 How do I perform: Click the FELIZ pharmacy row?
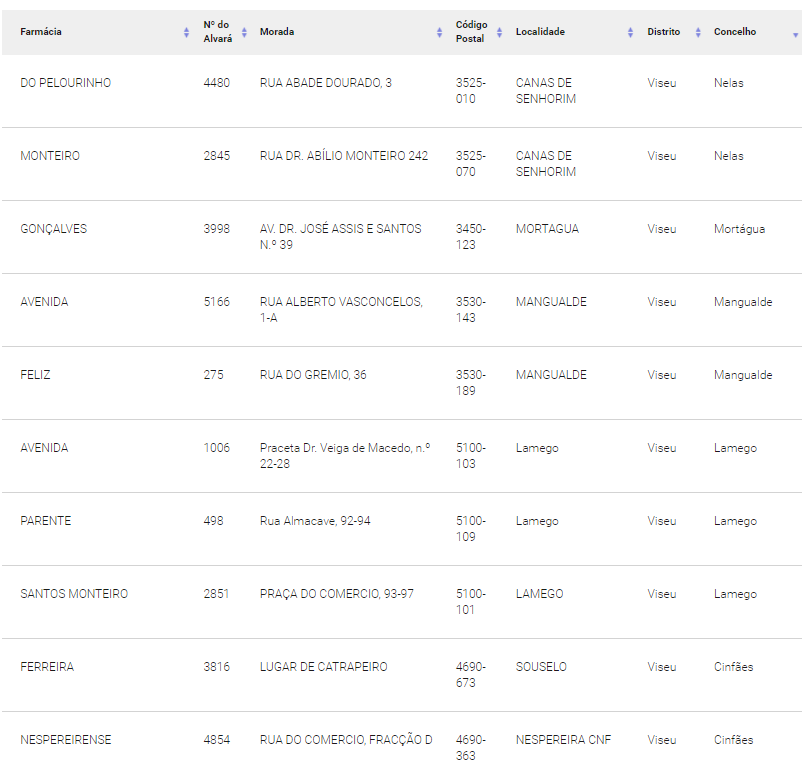coord(401,383)
